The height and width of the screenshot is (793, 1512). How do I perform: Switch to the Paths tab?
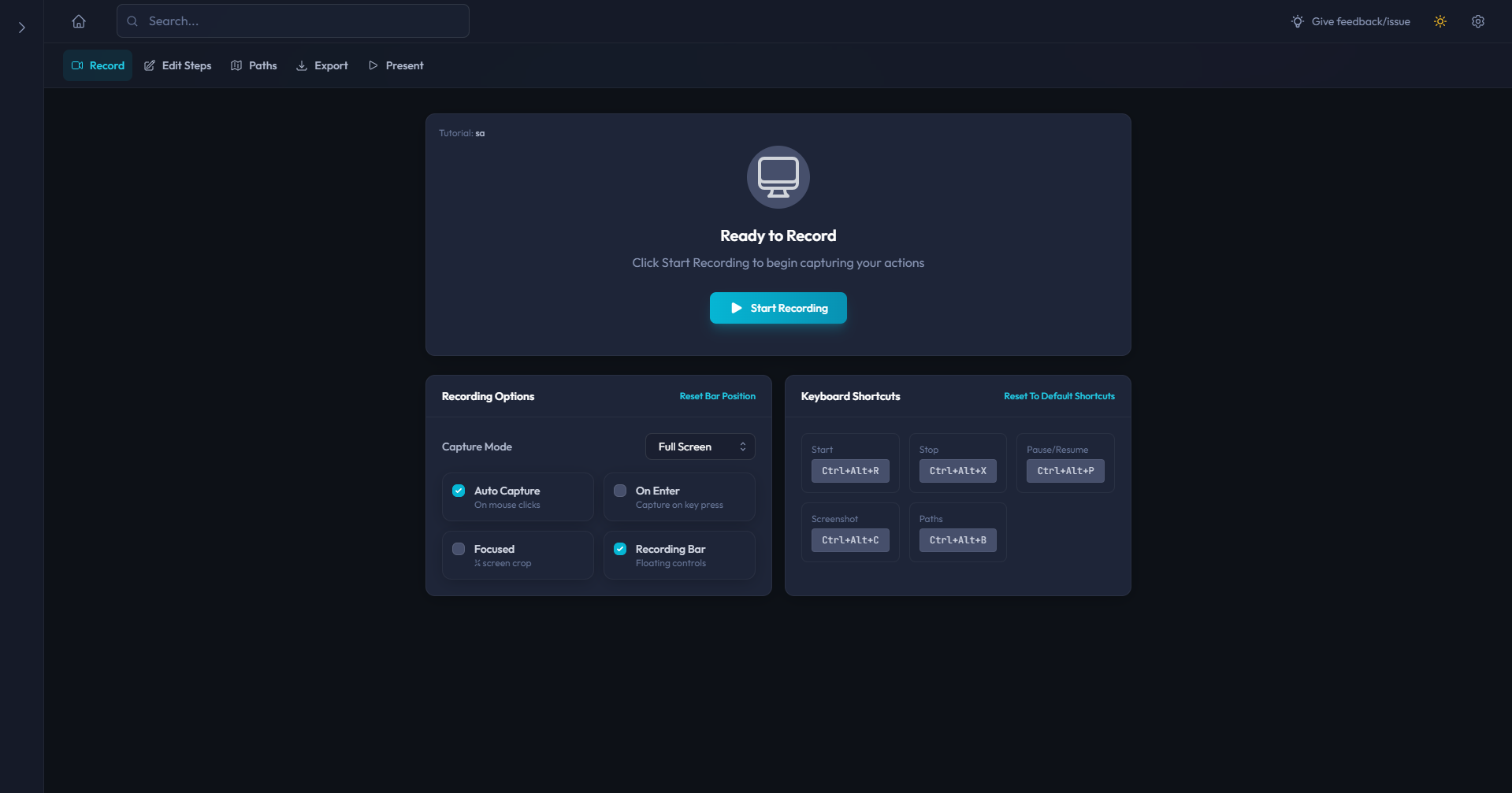pyautogui.click(x=254, y=65)
